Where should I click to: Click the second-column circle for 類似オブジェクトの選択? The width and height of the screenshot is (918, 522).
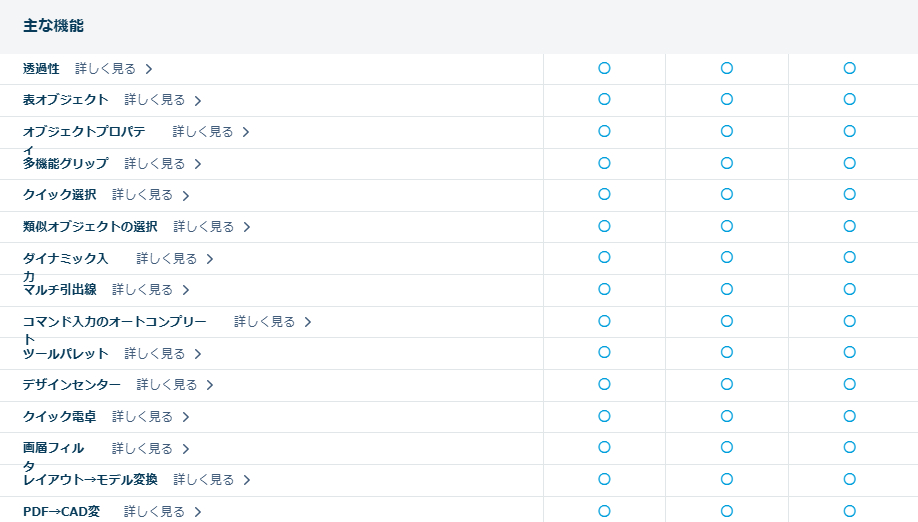point(727,226)
